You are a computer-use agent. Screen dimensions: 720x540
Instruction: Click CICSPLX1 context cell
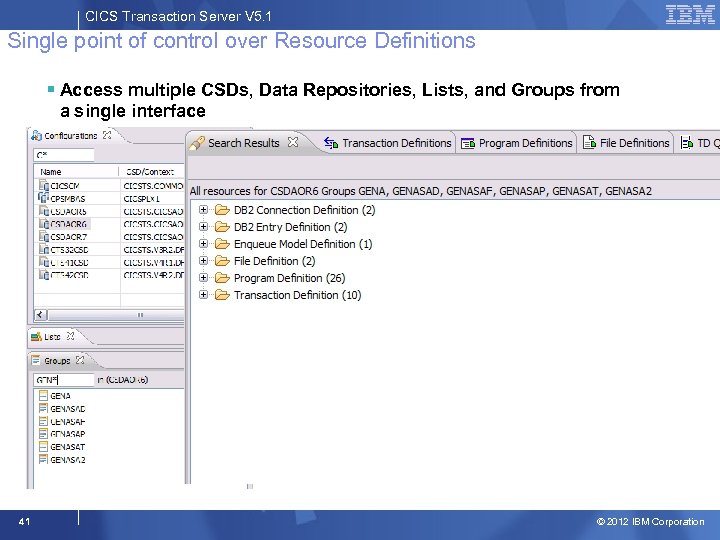coord(141,198)
